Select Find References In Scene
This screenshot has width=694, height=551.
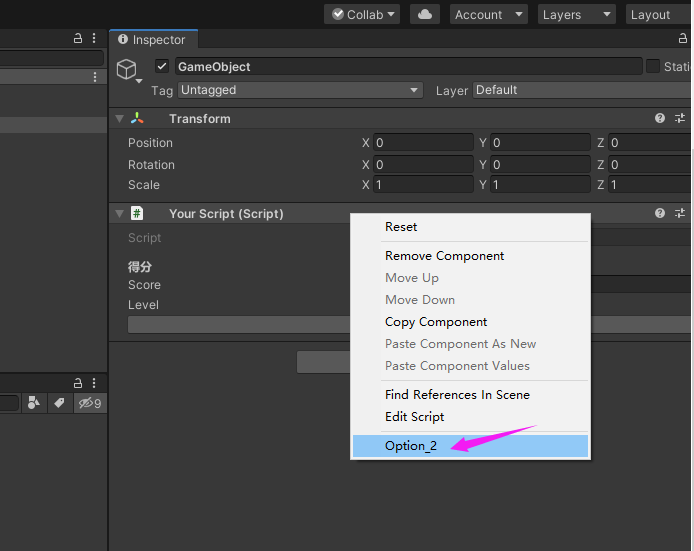pyautogui.click(x=470, y=394)
